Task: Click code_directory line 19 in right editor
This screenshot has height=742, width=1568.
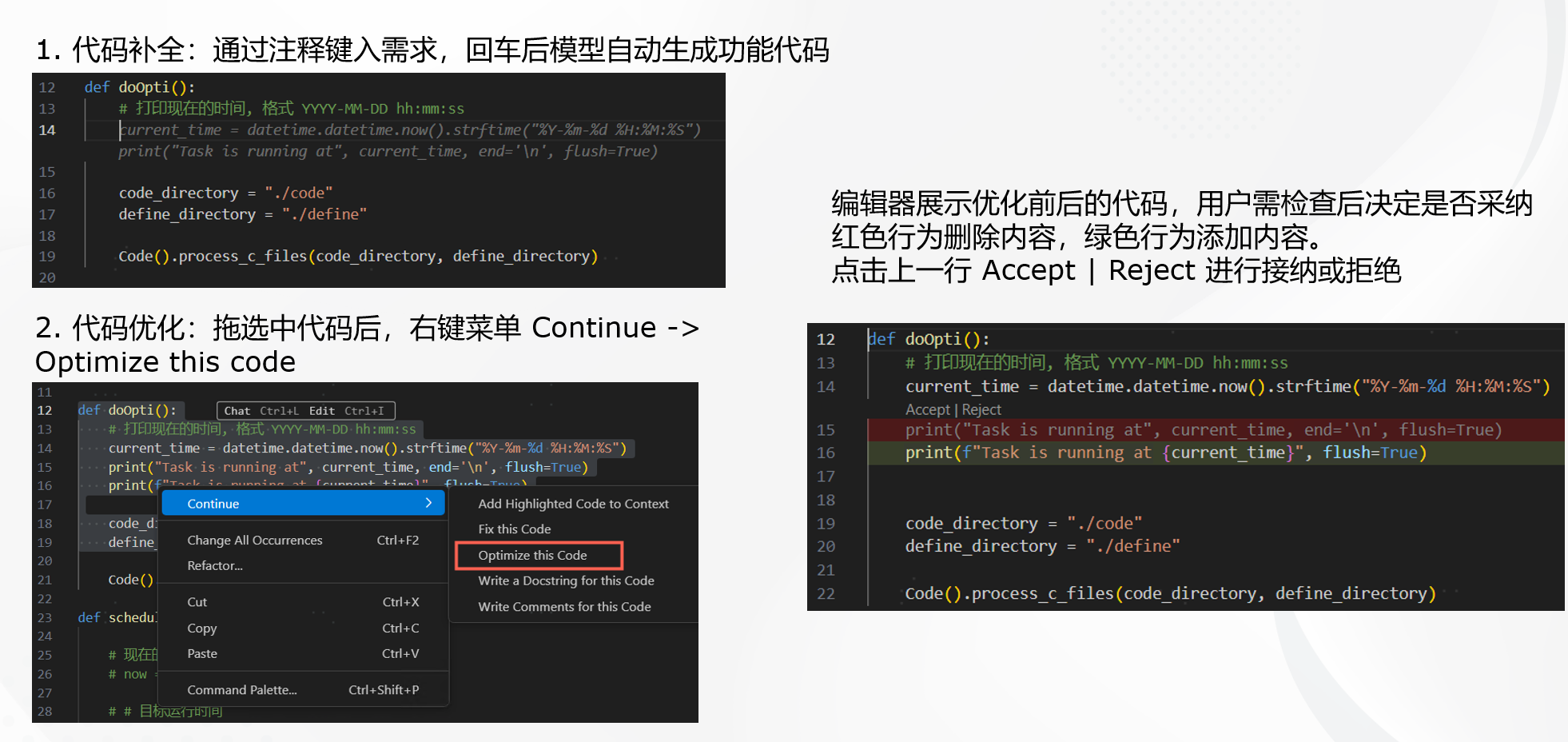Action: (1024, 524)
